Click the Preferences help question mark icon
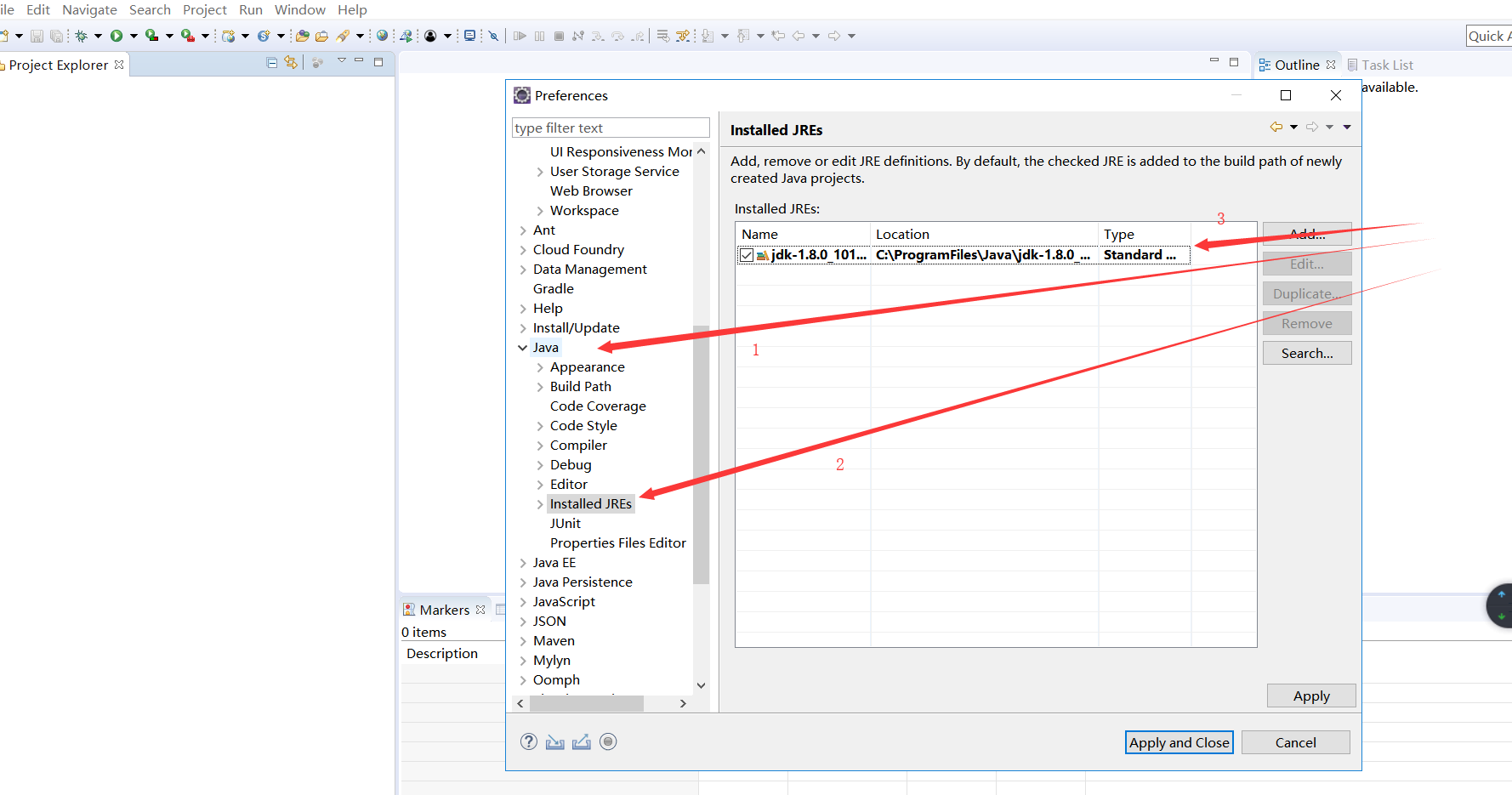1512x795 pixels. pyautogui.click(x=529, y=741)
